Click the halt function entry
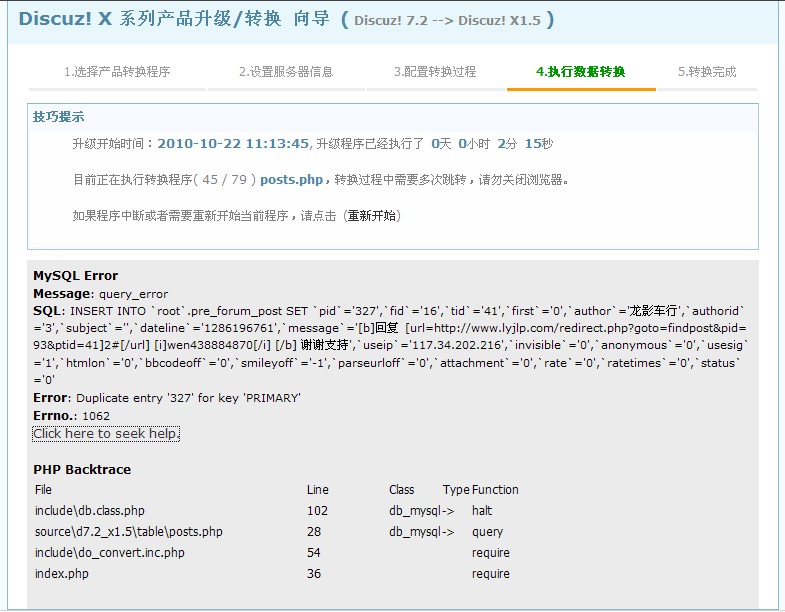 point(482,511)
